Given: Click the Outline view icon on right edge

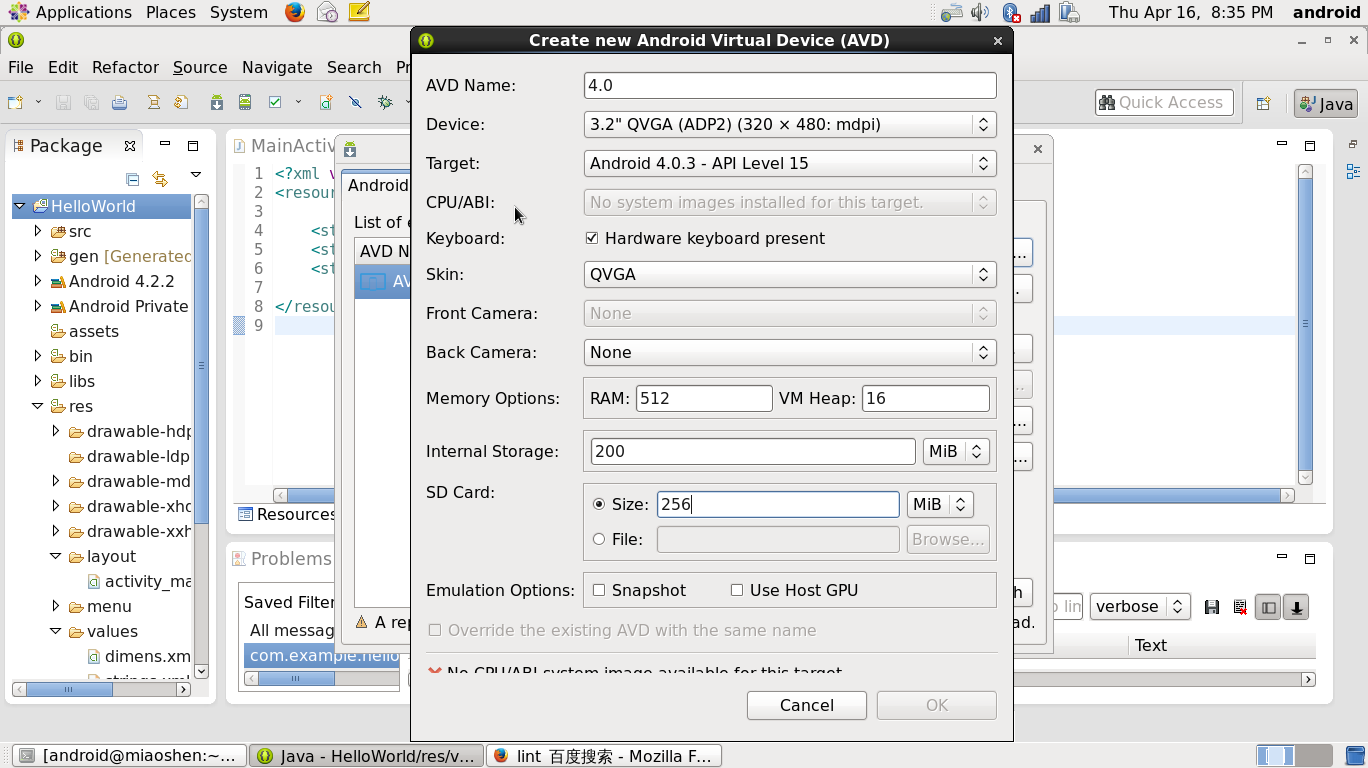Looking at the screenshot, I should tap(1355, 172).
